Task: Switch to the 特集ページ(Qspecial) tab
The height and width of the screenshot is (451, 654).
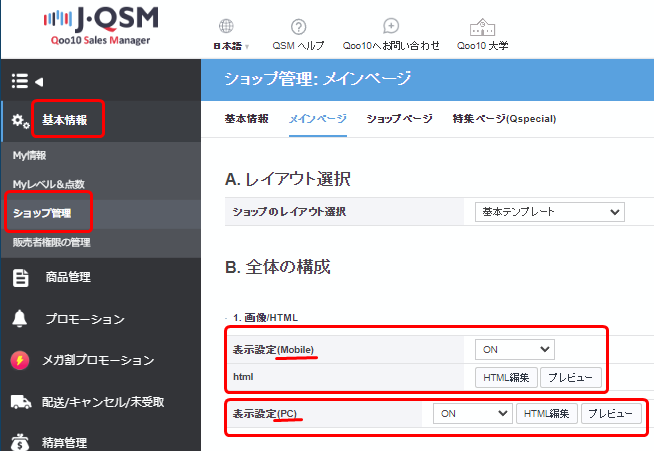Action: click(x=503, y=119)
